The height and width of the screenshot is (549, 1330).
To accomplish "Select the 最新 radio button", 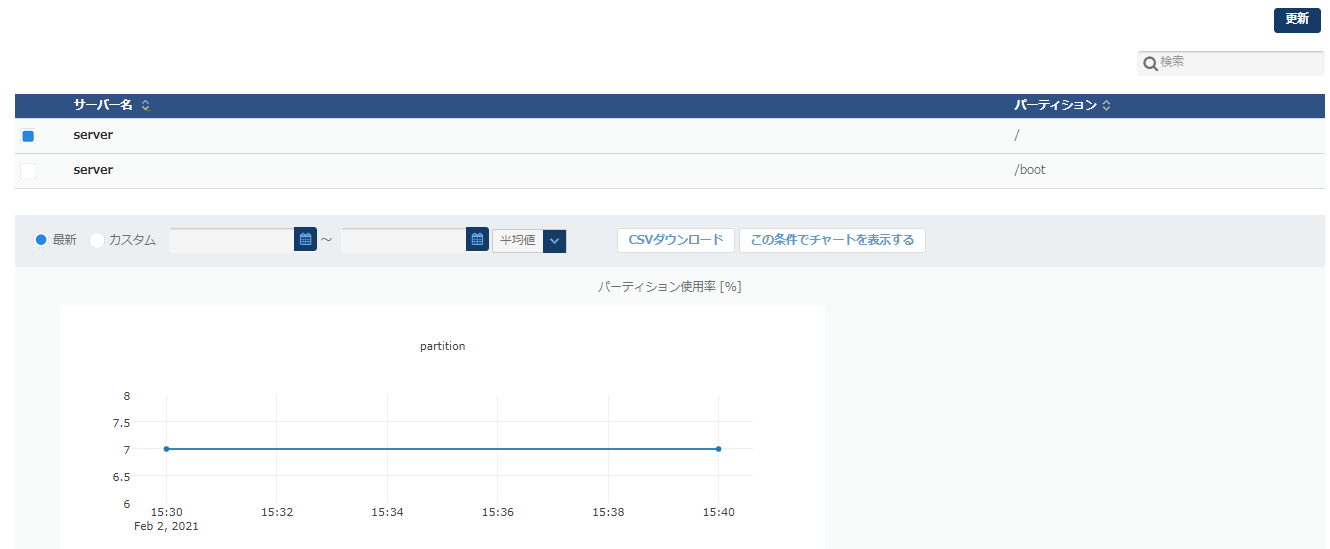I will (x=41, y=240).
